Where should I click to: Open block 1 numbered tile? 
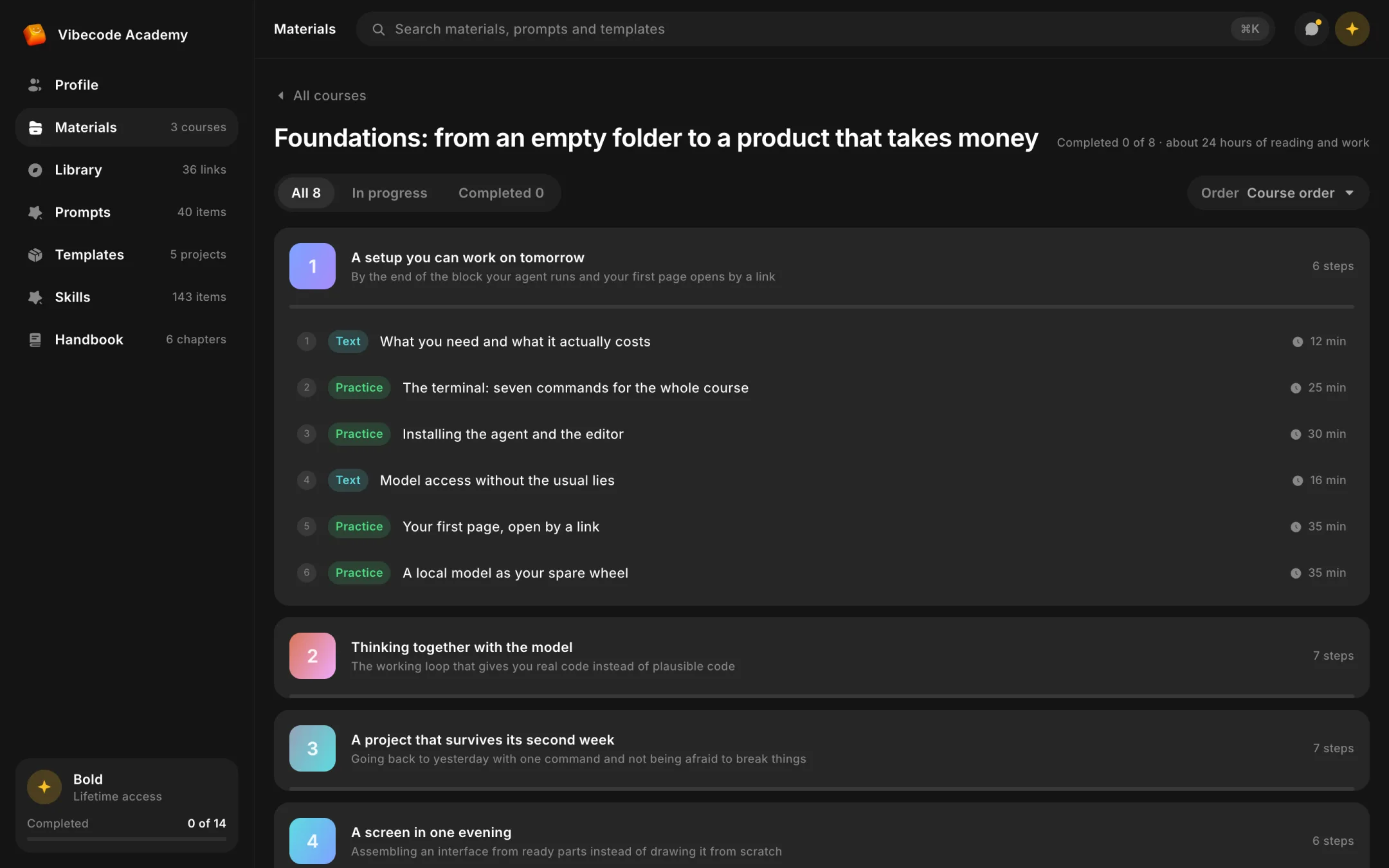tap(313, 266)
